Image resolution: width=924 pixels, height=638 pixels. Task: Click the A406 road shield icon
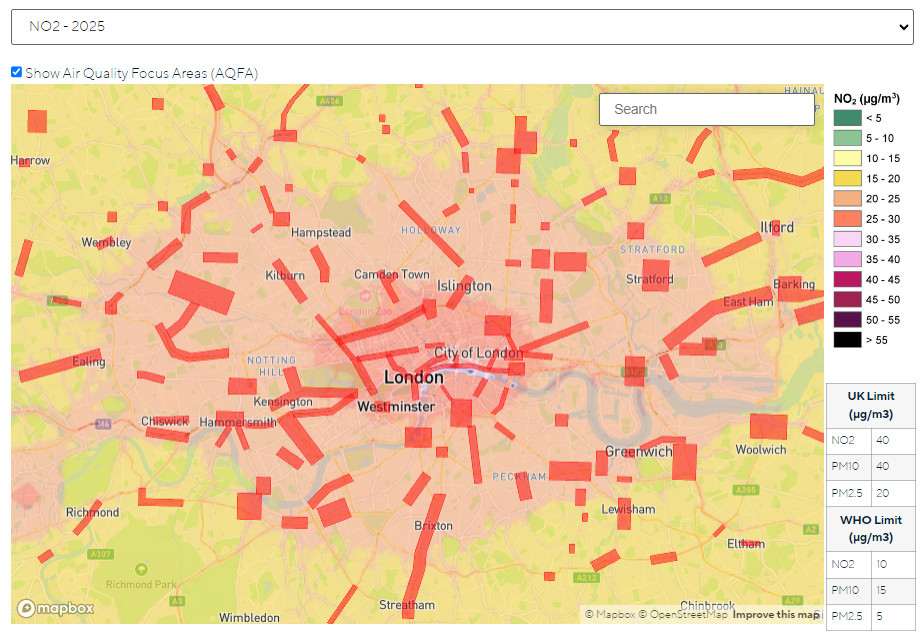click(328, 101)
